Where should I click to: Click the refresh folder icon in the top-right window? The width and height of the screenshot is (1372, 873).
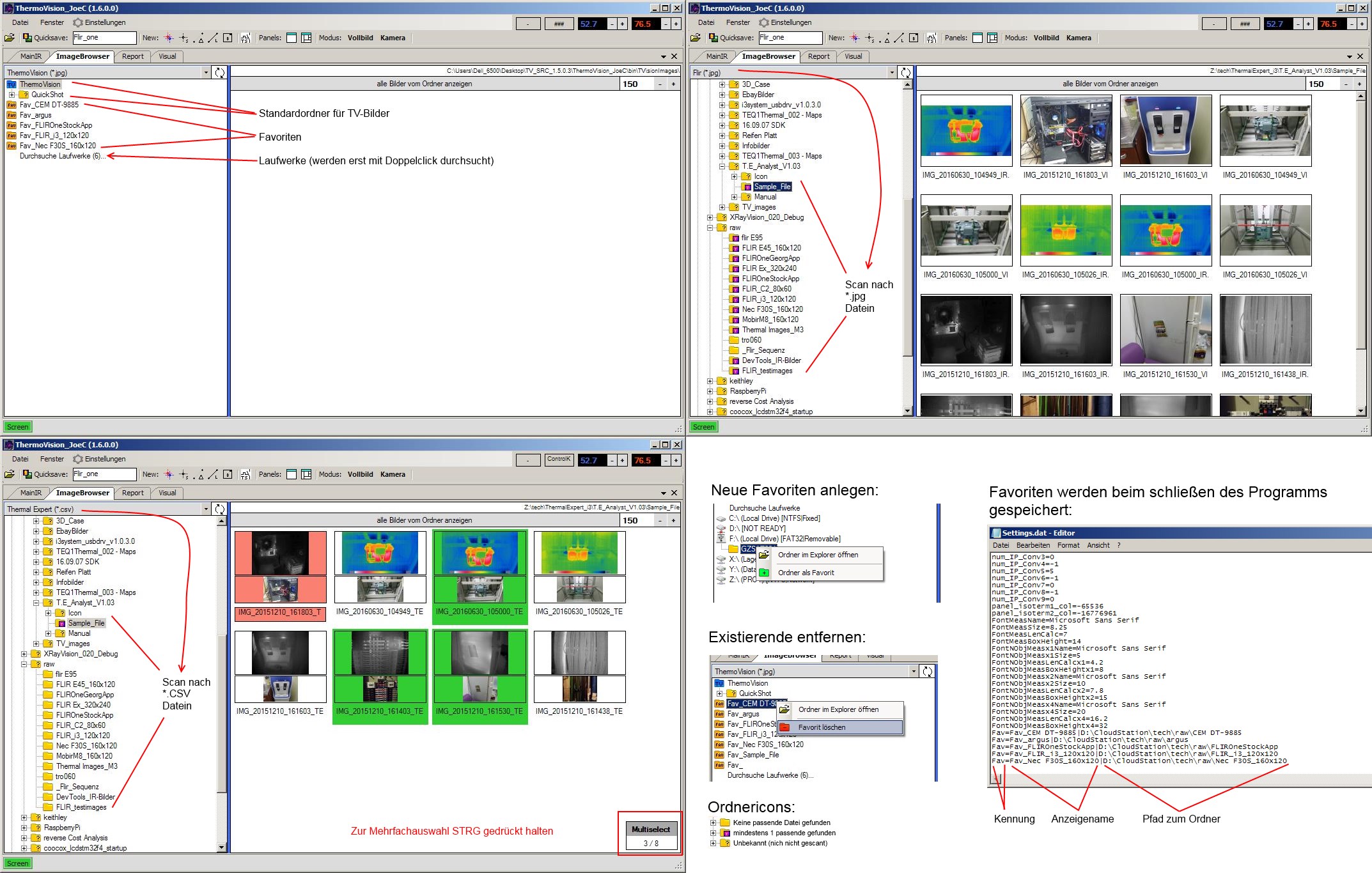coord(906,73)
